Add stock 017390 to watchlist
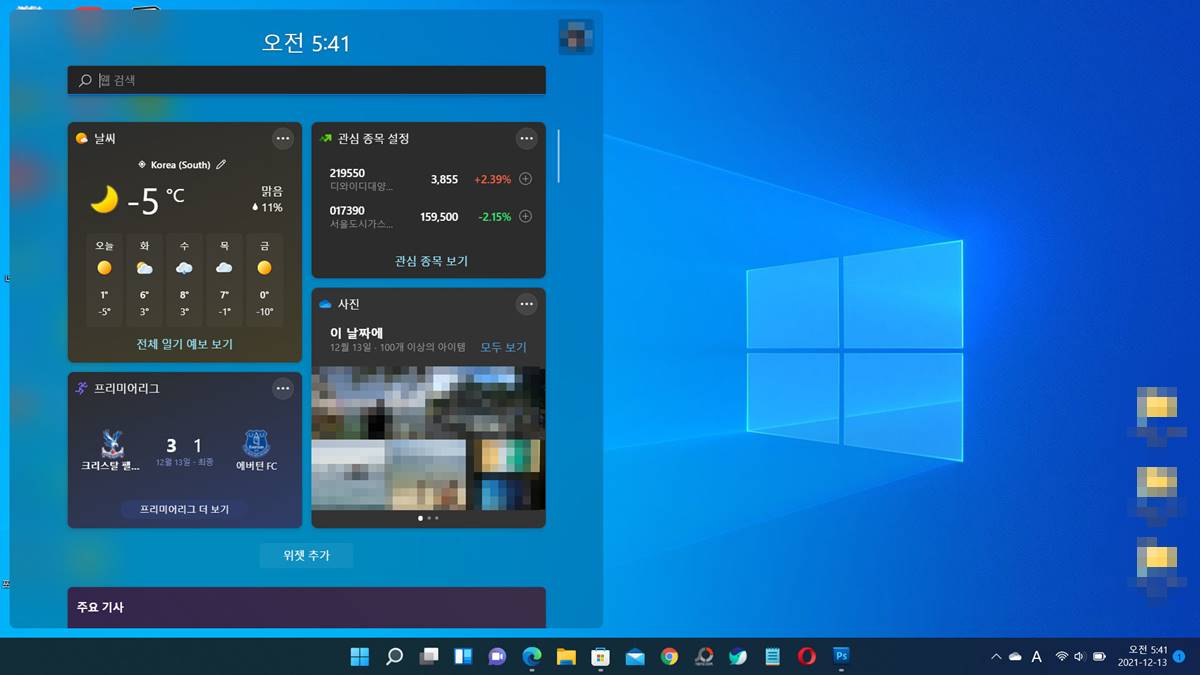This screenshot has width=1200, height=675. (x=525, y=216)
